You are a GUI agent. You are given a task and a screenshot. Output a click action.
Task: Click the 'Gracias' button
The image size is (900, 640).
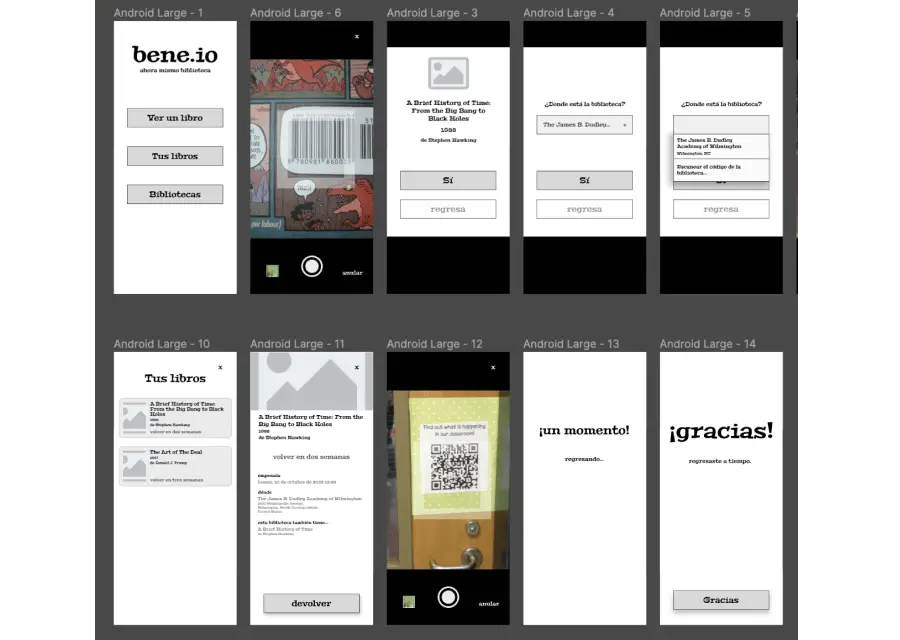click(721, 600)
